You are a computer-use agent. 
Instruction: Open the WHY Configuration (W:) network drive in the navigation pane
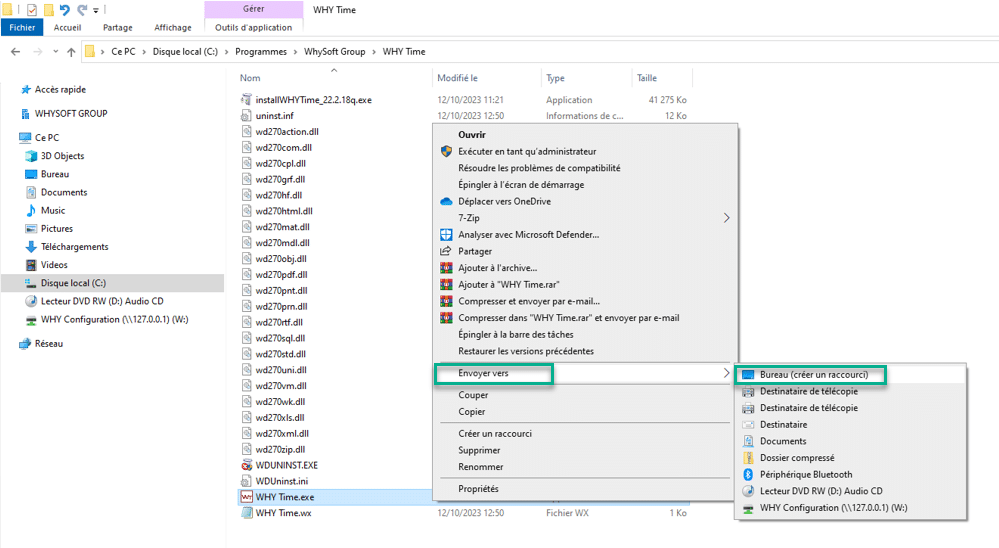pyautogui.click(x=115, y=319)
